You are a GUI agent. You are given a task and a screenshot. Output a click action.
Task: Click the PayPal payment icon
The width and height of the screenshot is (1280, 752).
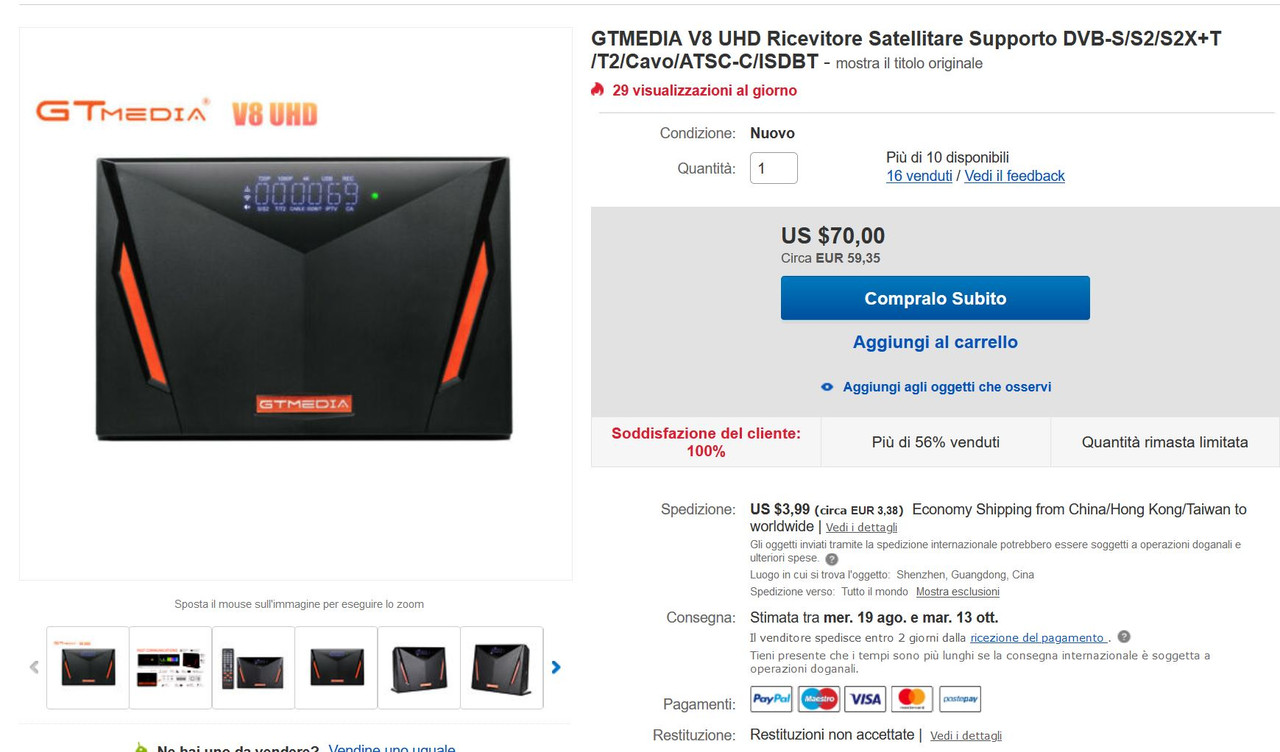tap(771, 699)
